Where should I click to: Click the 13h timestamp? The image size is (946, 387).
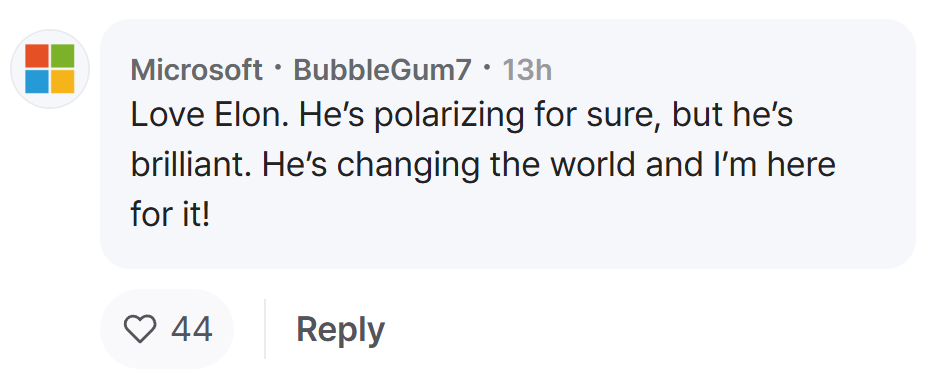(x=527, y=71)
